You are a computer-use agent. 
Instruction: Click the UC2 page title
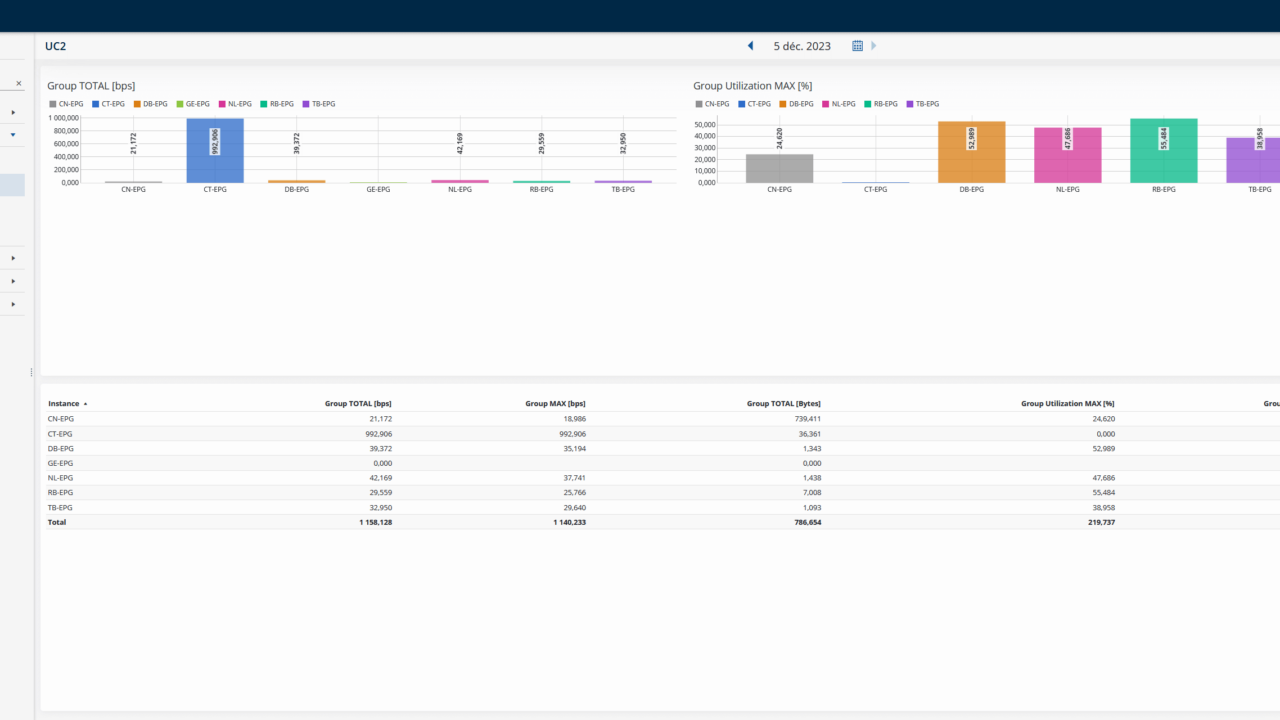tap(56, 46)
